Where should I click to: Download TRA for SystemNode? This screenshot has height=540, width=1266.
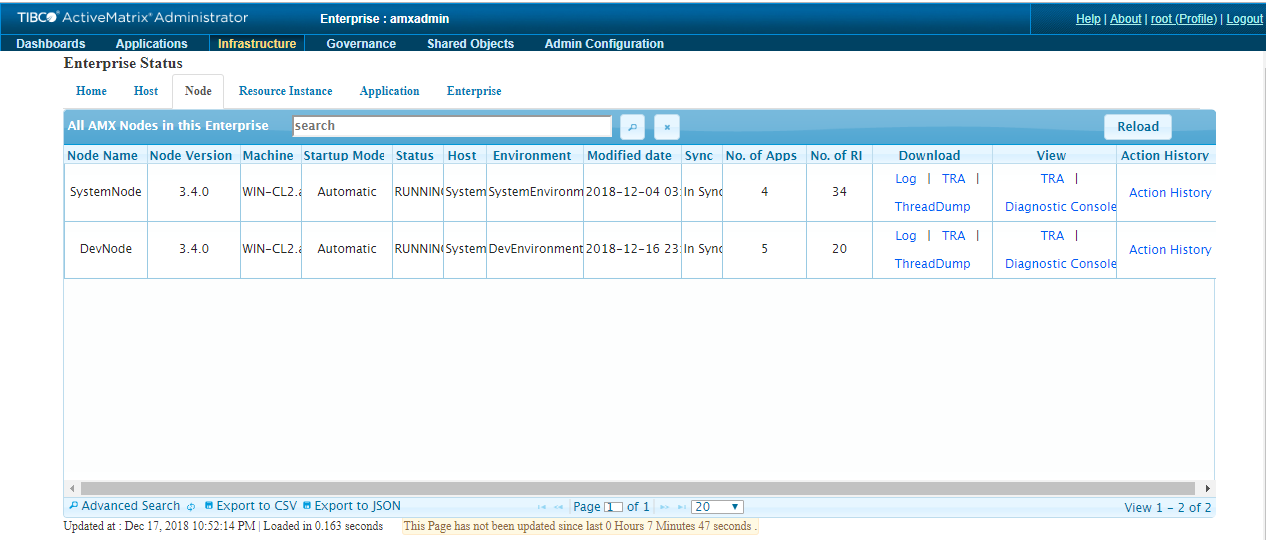[954, 178]
